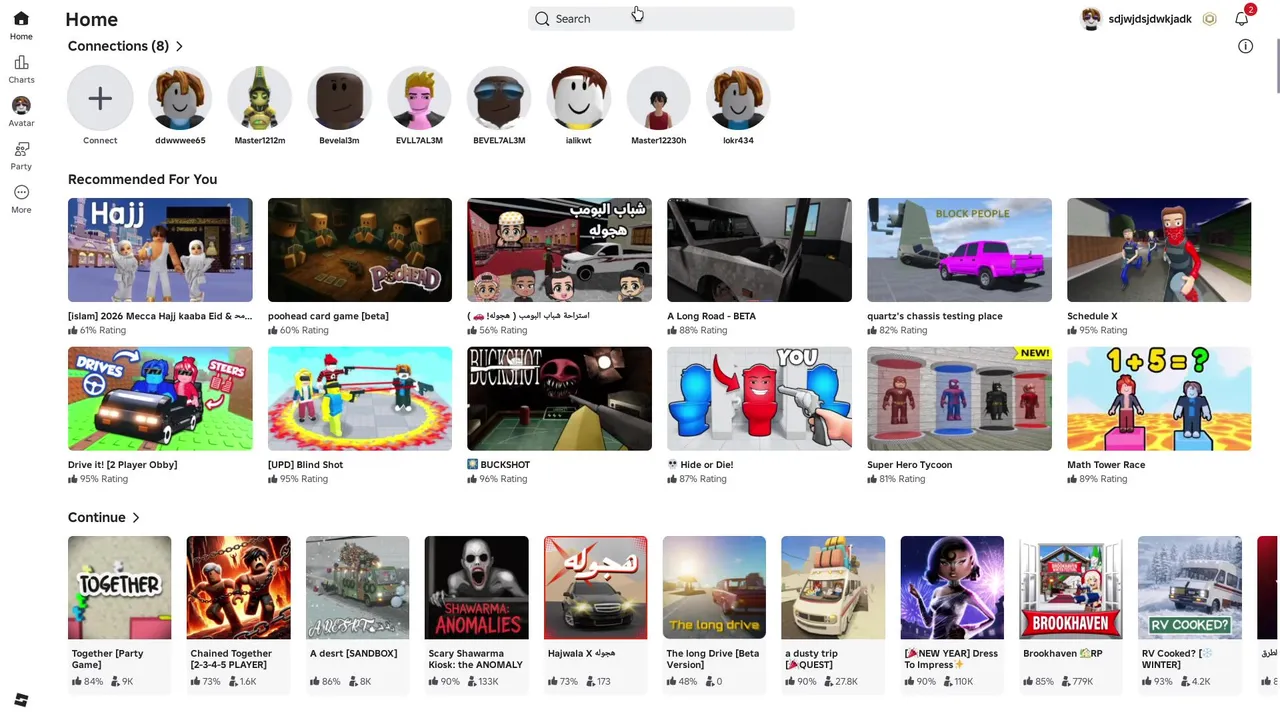The height and width of the screenshot is (720, 1280).
Task: Click the 'Math Tower Race' title text
Action: 1106,465
